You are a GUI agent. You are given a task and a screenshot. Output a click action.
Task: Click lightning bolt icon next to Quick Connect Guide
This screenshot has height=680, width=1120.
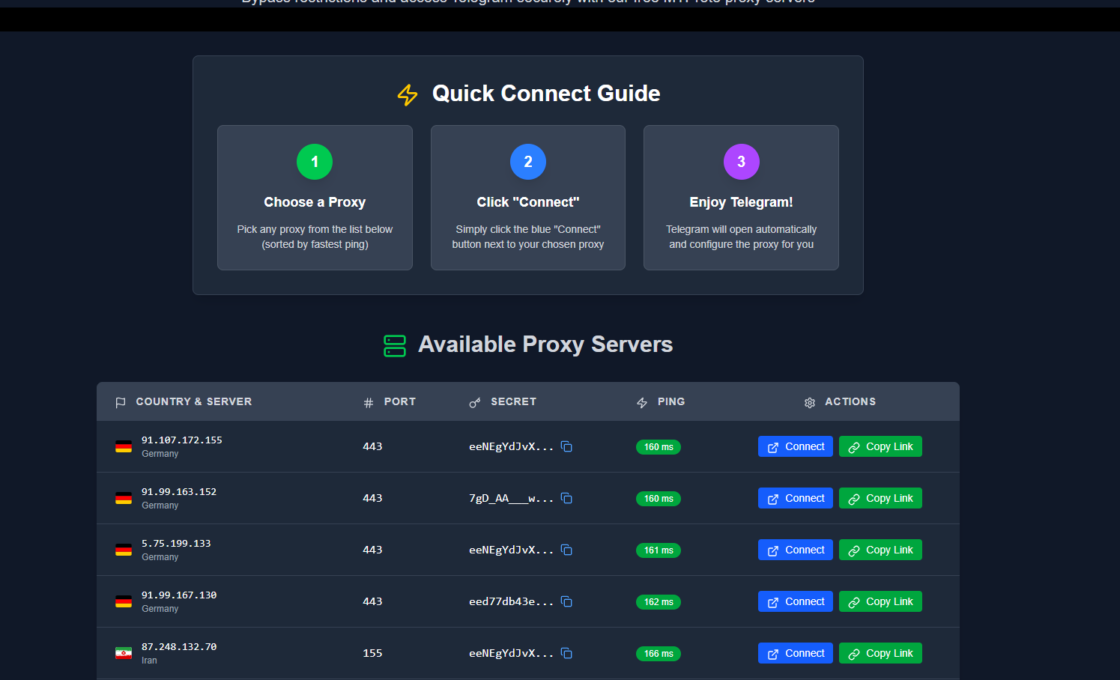click(x=408, y=94)
